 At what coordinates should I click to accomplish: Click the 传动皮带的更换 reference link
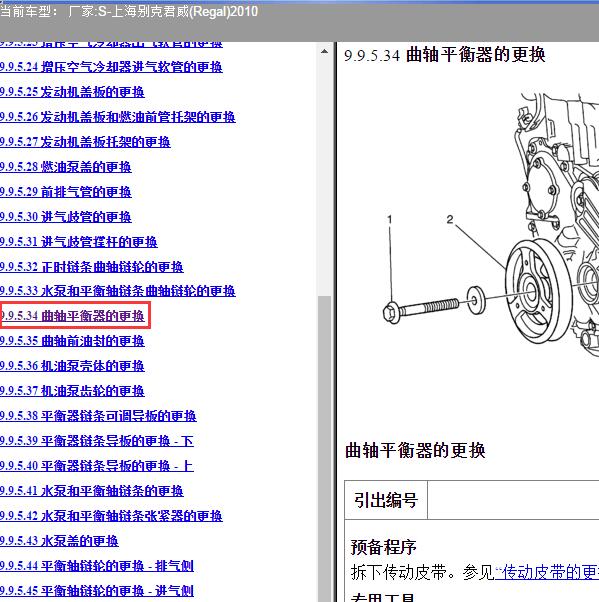pos(547,572)
